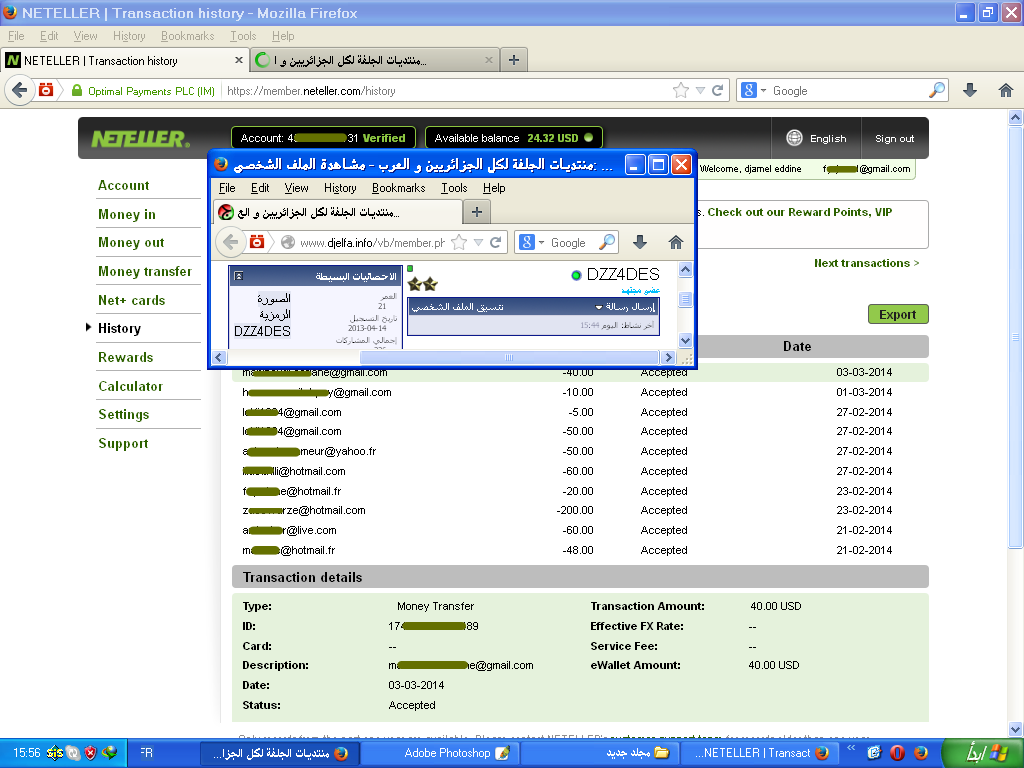Open the Windows Start button
1024x768 pixels.
(x=982, y=753)
